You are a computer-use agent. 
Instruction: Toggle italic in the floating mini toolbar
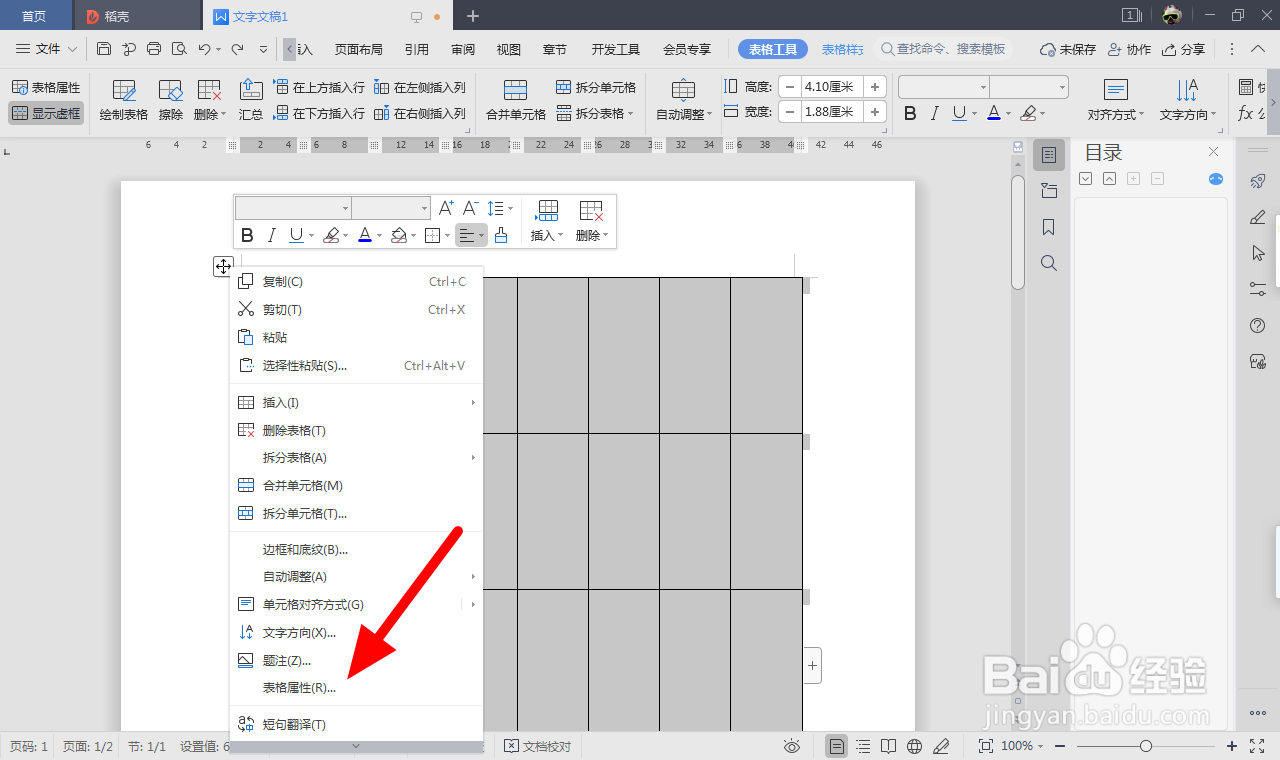(271, 234)
